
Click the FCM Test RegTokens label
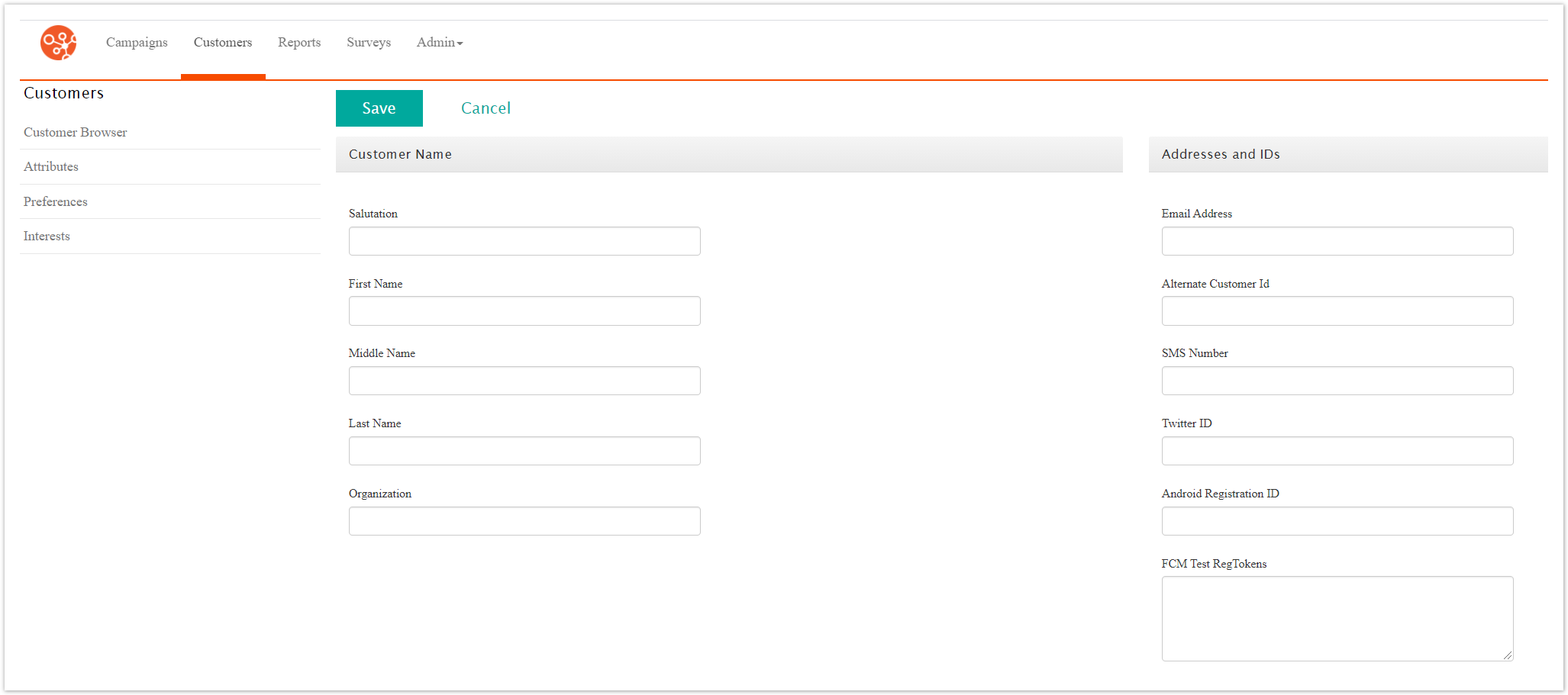coord(1214,564)
